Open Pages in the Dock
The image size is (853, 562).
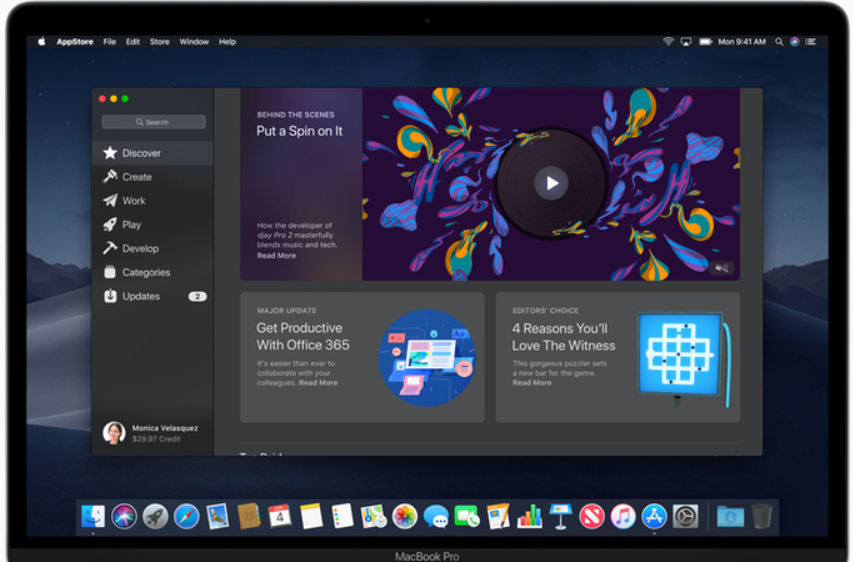[498, 516]
